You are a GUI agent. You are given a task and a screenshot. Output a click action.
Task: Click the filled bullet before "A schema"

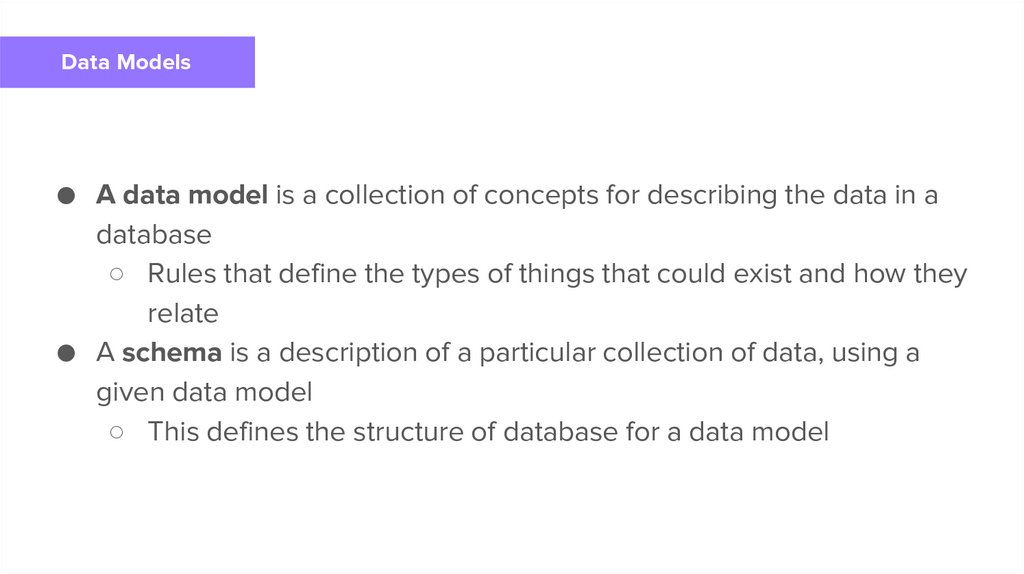click(x=66, y=353)
